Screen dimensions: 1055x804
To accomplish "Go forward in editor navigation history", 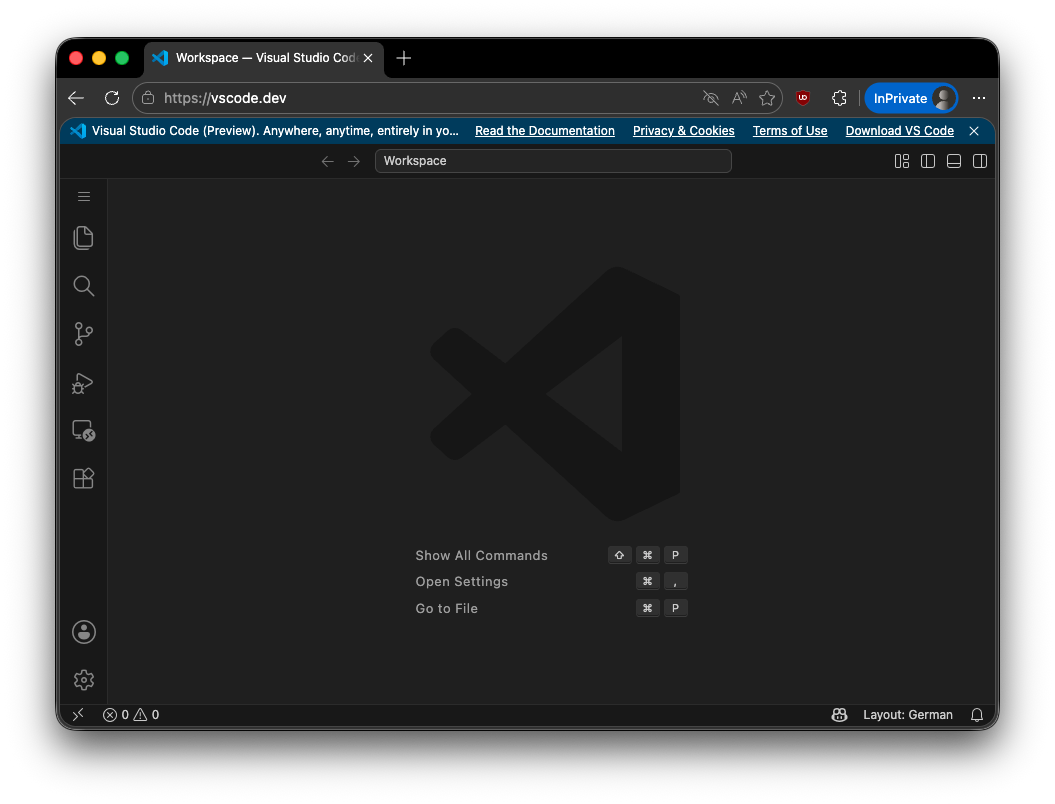I will (x=354, y=161).
